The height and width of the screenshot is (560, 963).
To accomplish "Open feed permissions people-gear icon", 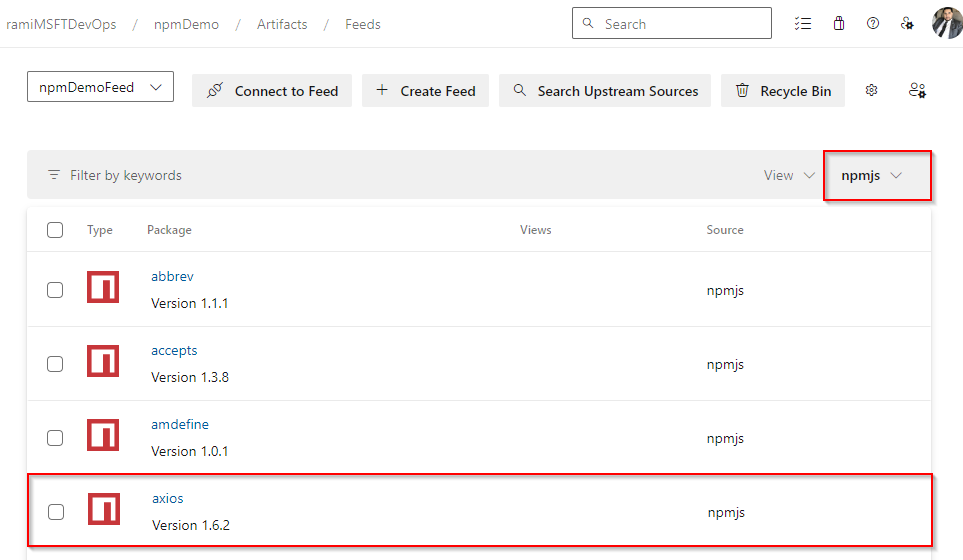I will tap(917, 90).
